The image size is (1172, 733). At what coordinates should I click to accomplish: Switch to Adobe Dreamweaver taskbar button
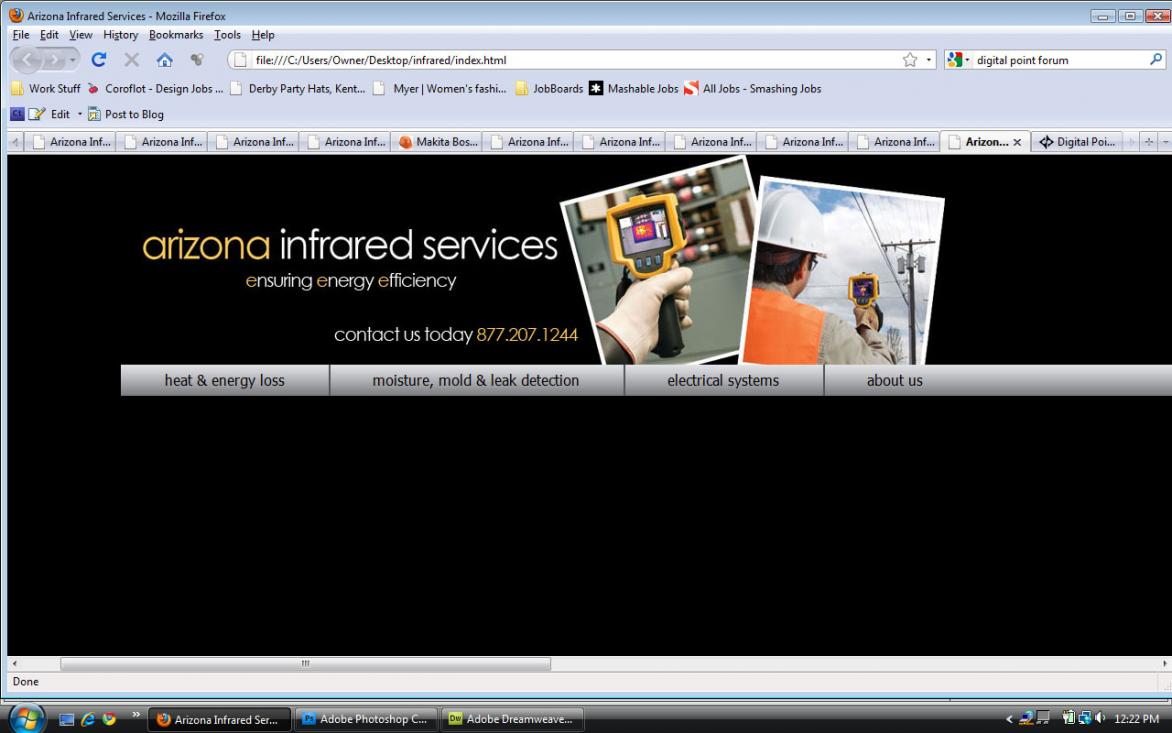tap(512, 719)
